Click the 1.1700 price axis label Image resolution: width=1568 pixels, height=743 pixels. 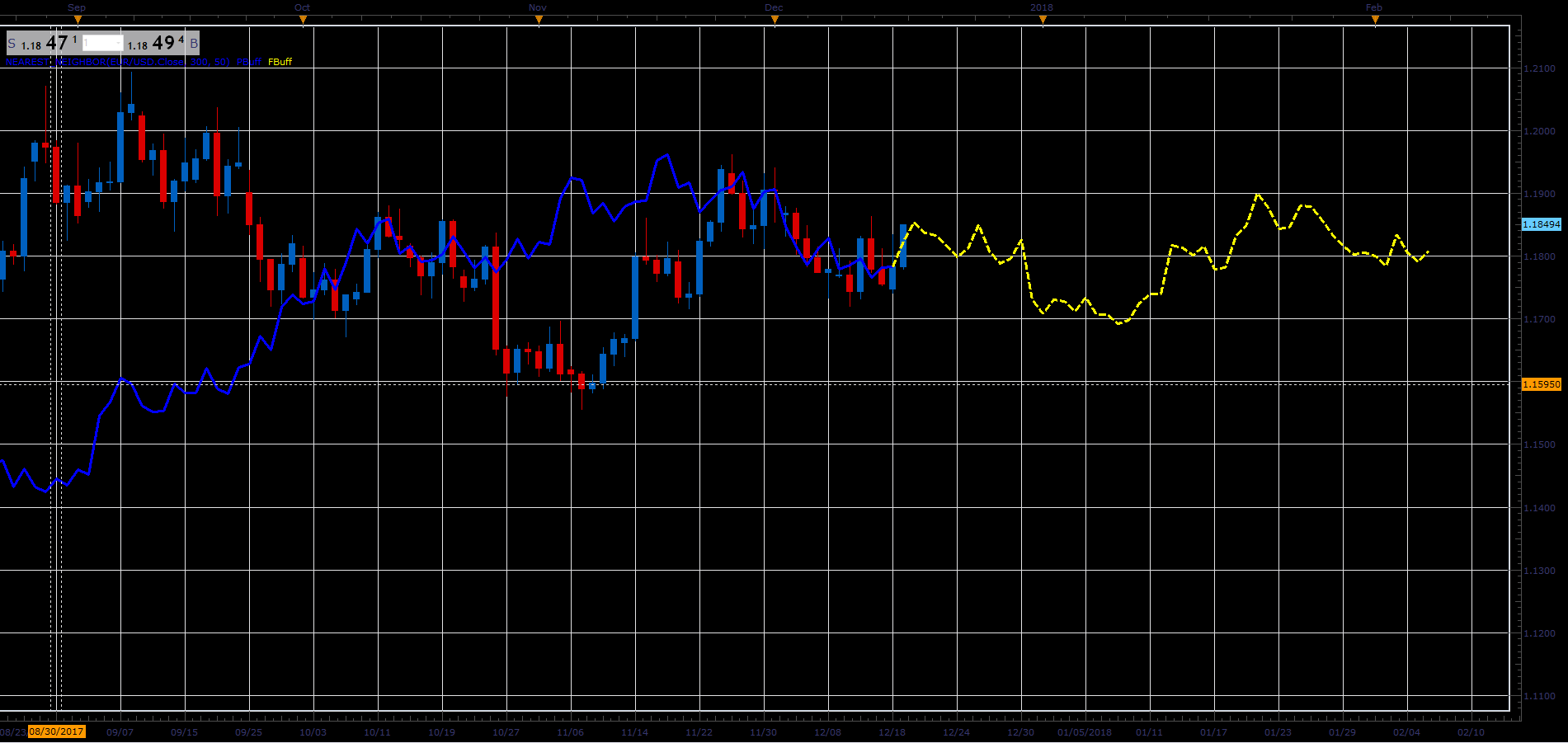(1539, 320)
